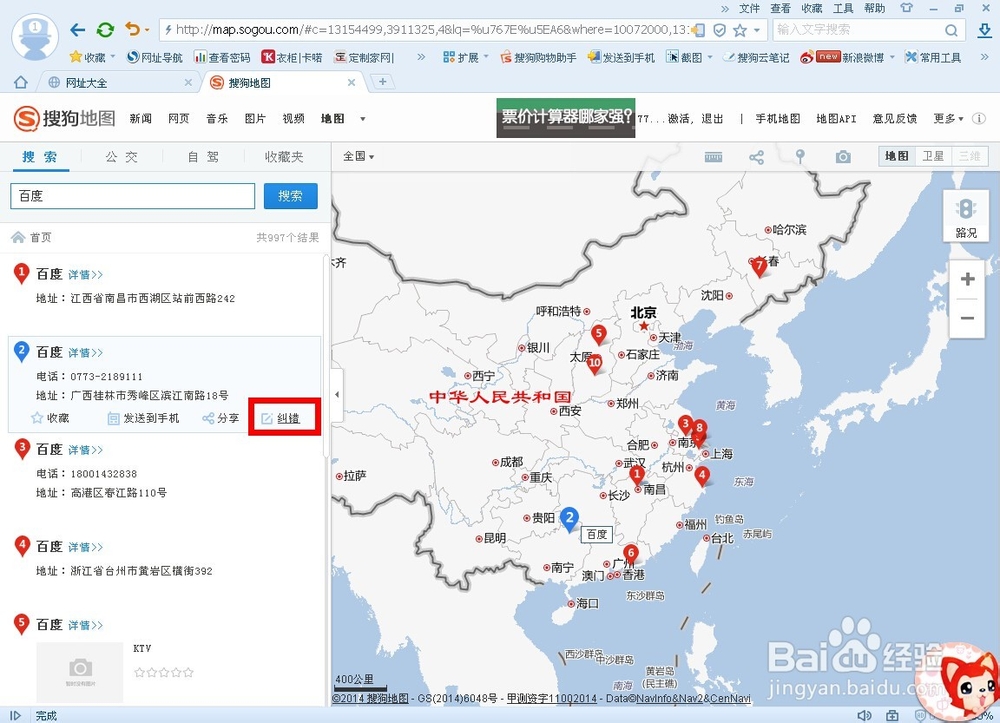1000x723 pixels.
Task: Collapse the left results panel
Action: point(337,395)
